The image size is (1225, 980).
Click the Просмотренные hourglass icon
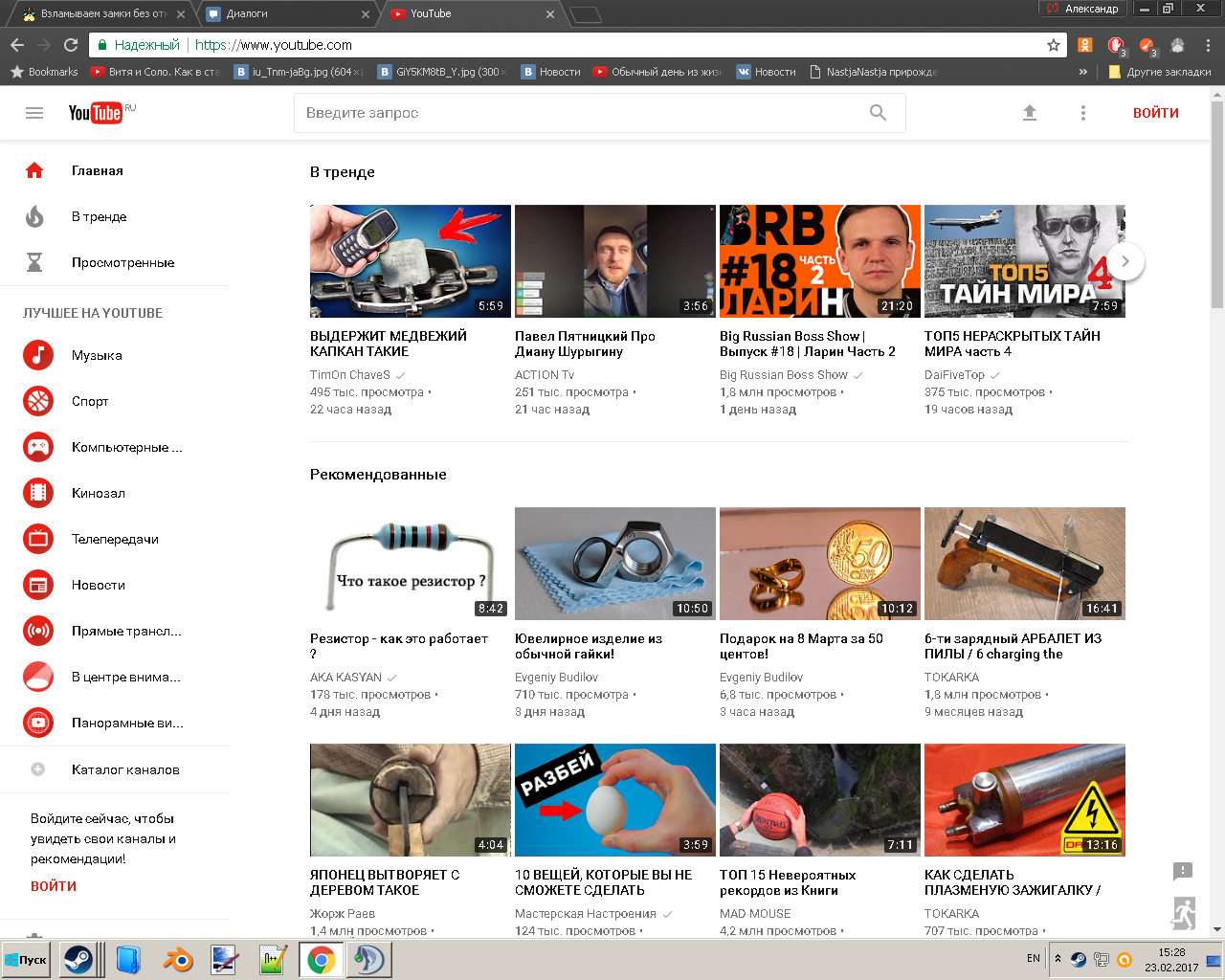(34, 262)
